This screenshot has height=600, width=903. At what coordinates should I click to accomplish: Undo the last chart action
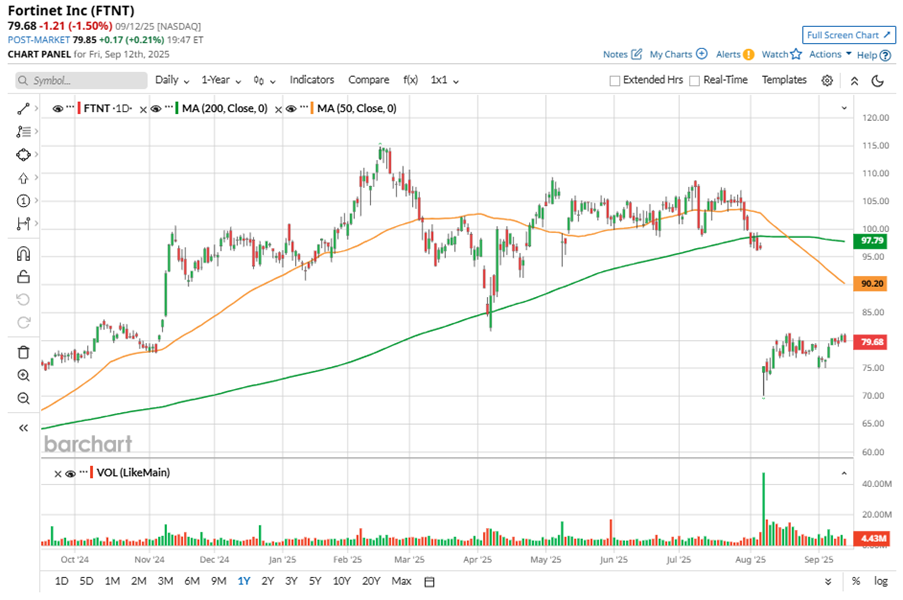(23, 299)
